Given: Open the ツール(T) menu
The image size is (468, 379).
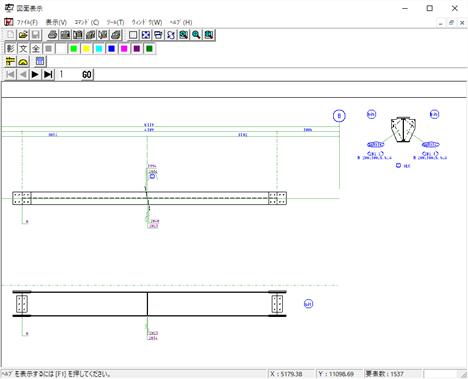Looking at the screenshot, I should click(115, 22).
